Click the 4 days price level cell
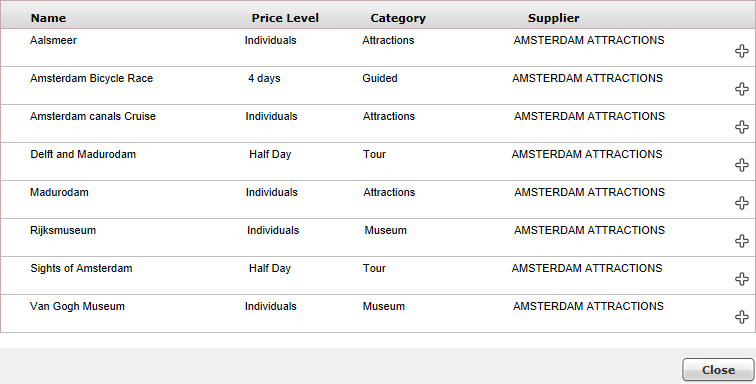The height and width of the screenshot is (384, 756). [x=264, y=78]
